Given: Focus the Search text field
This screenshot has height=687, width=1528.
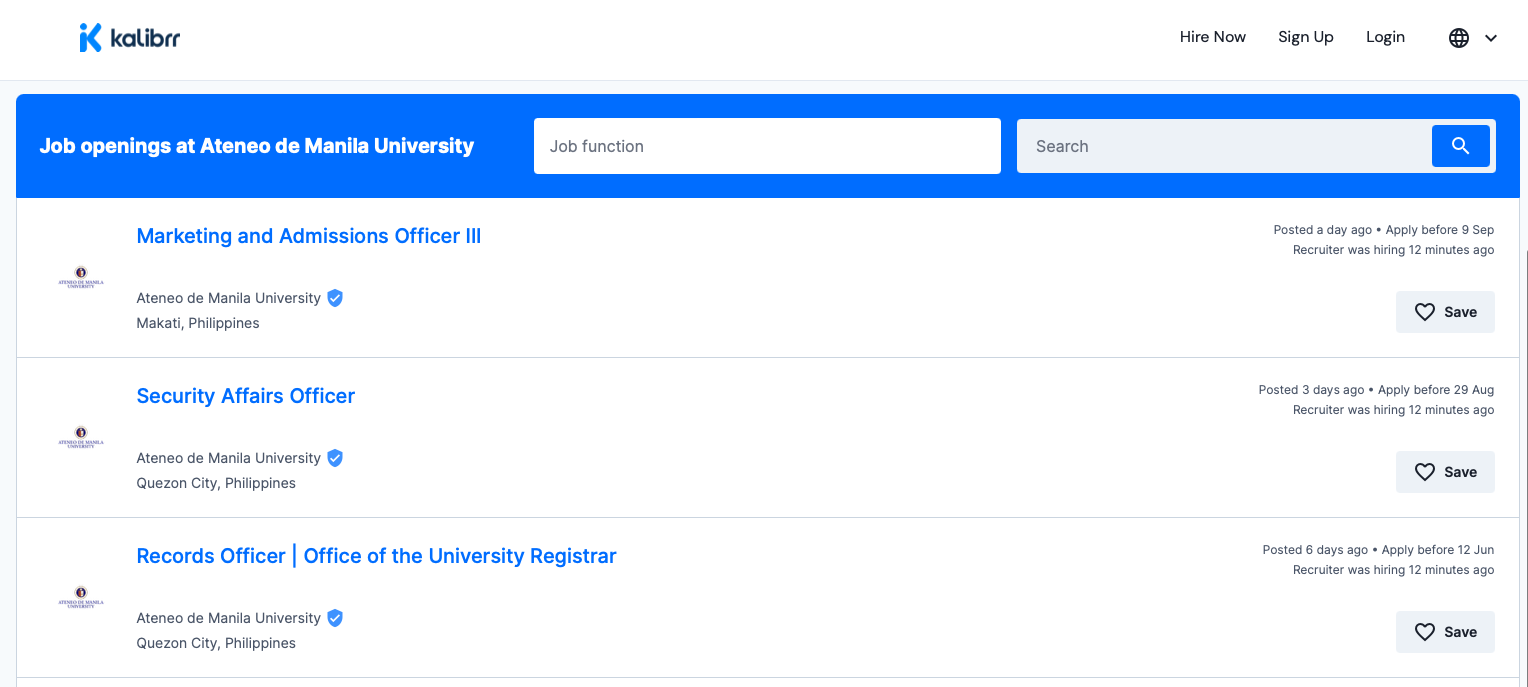Looking at the screenshot, I should [1224, 146].
